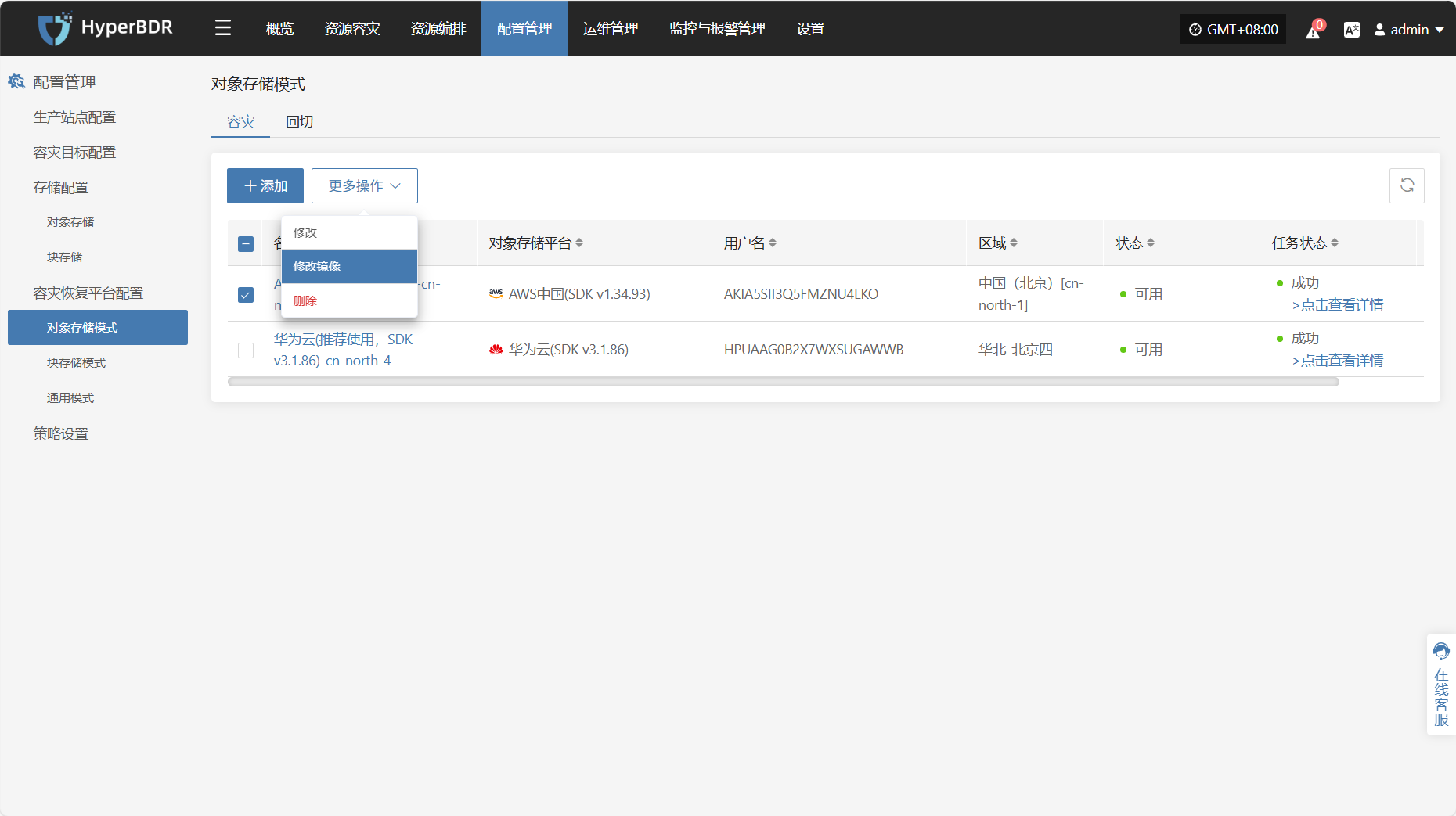Open the GMT+08:00 timezone selector

[x=1233, y=30]
